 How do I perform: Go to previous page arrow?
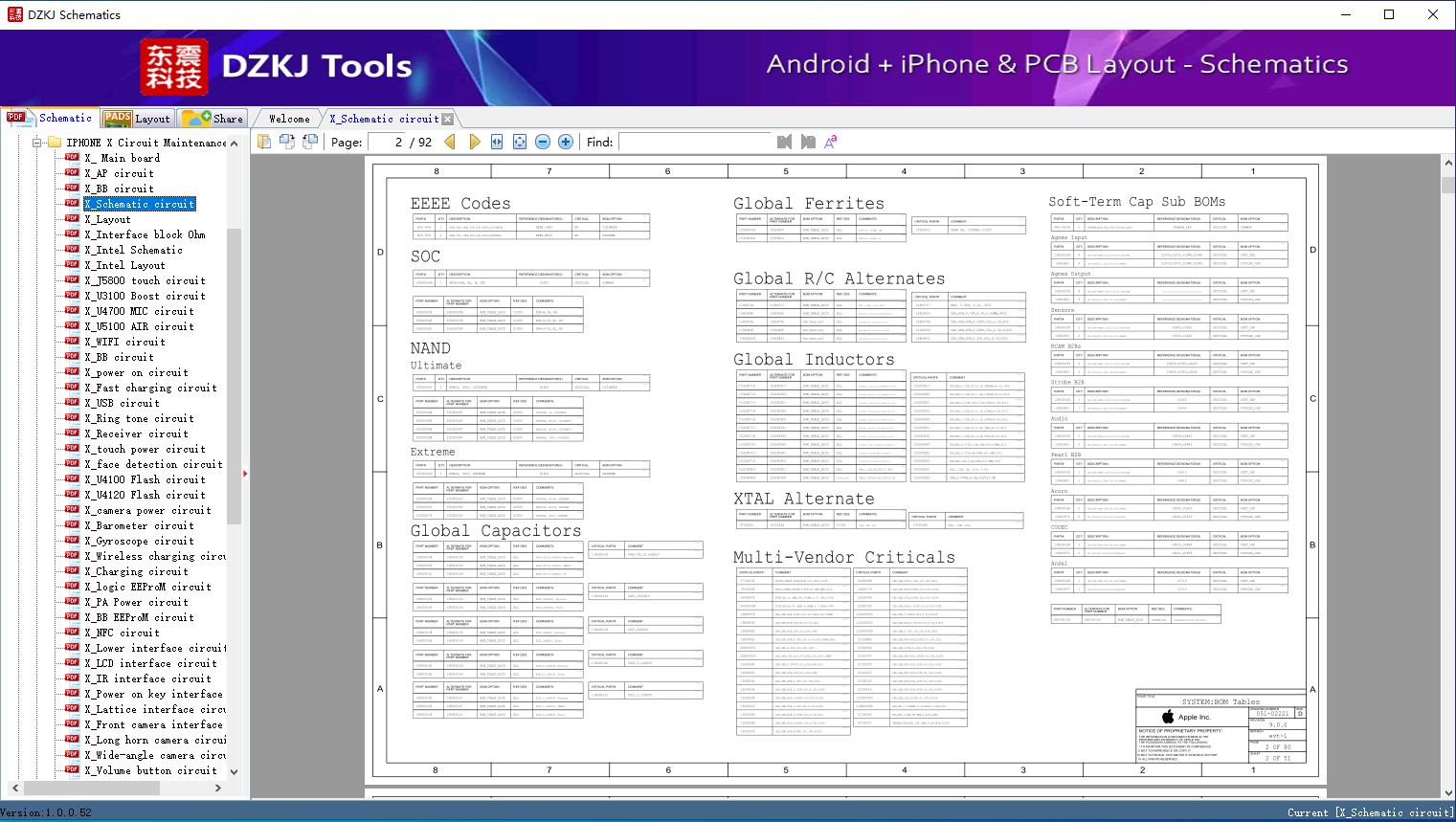coord(450,142)
